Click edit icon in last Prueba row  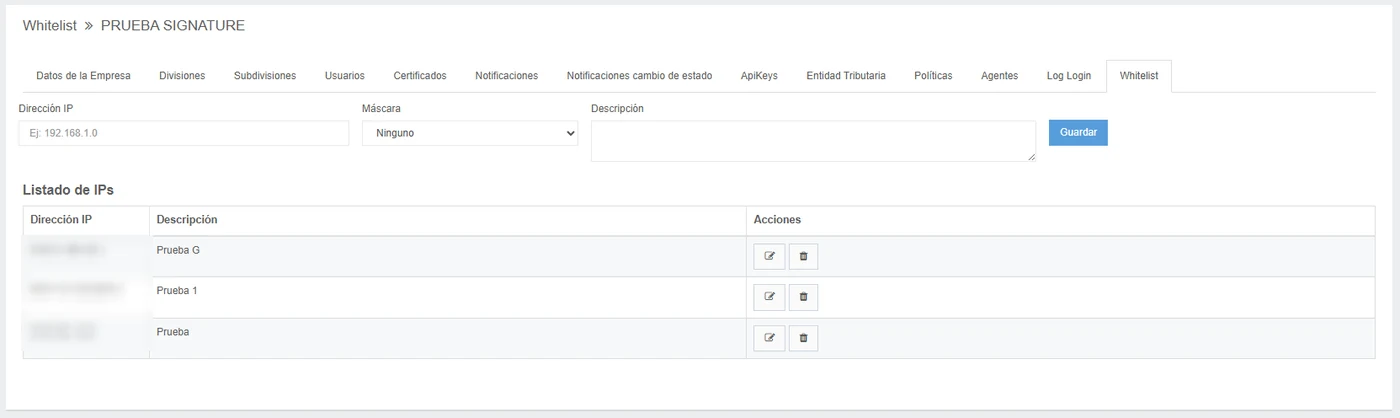pyautogui.click(x=769, y=338)
